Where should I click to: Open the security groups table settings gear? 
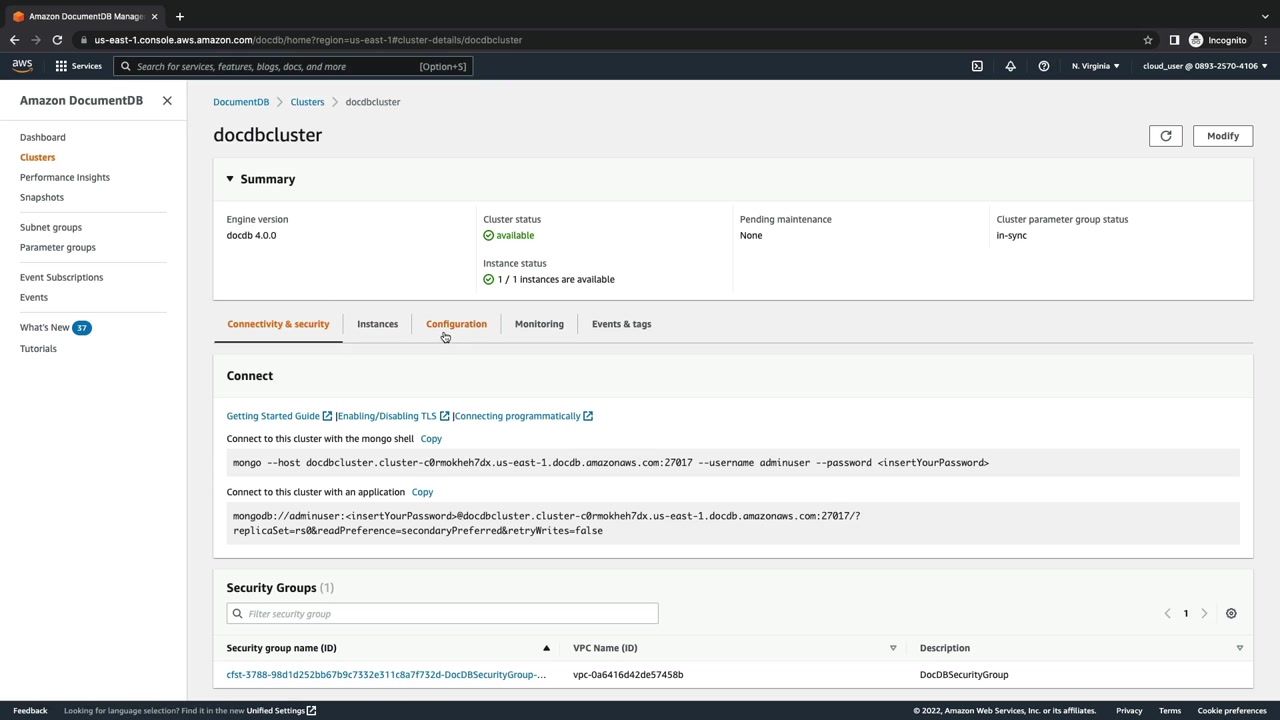click(x=1231, y=614)
